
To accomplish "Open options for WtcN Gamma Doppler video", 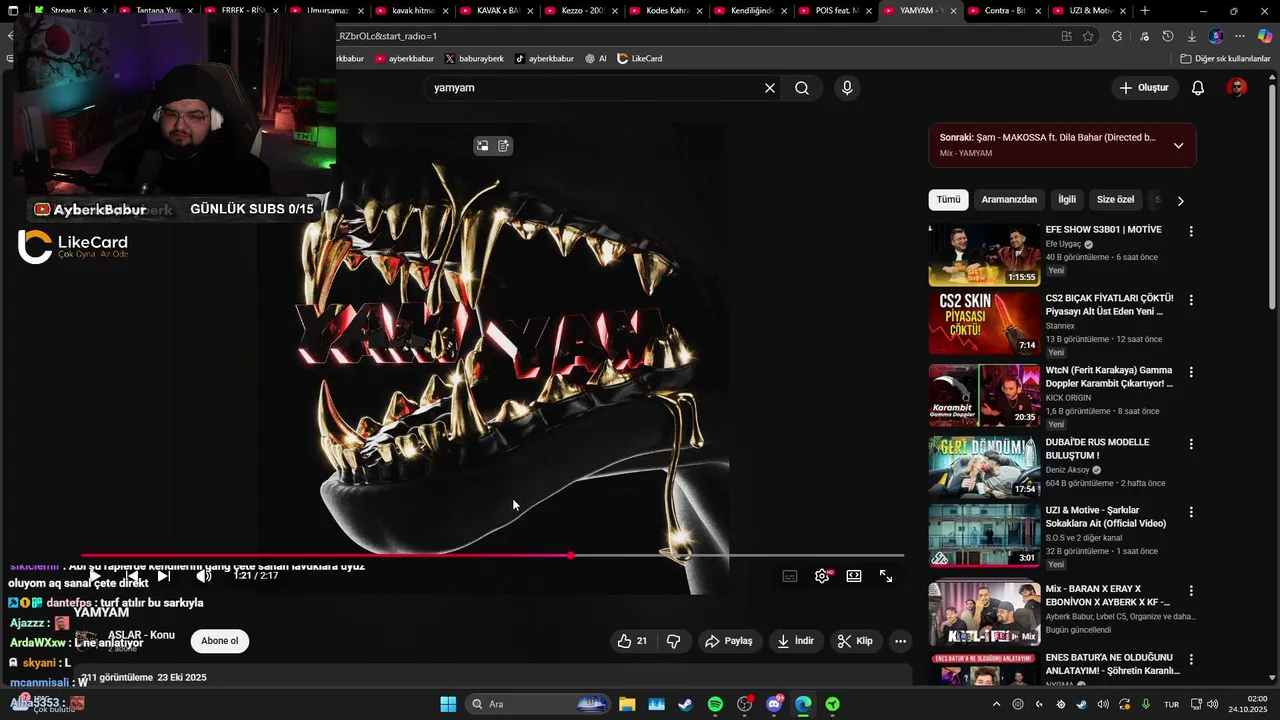I will (x=1190, y=372).
